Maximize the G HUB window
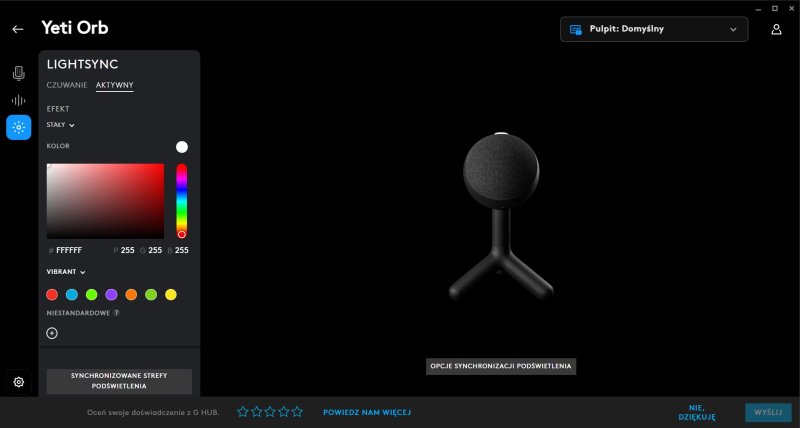The image size is (800, 428). click(x=775, y=8)
